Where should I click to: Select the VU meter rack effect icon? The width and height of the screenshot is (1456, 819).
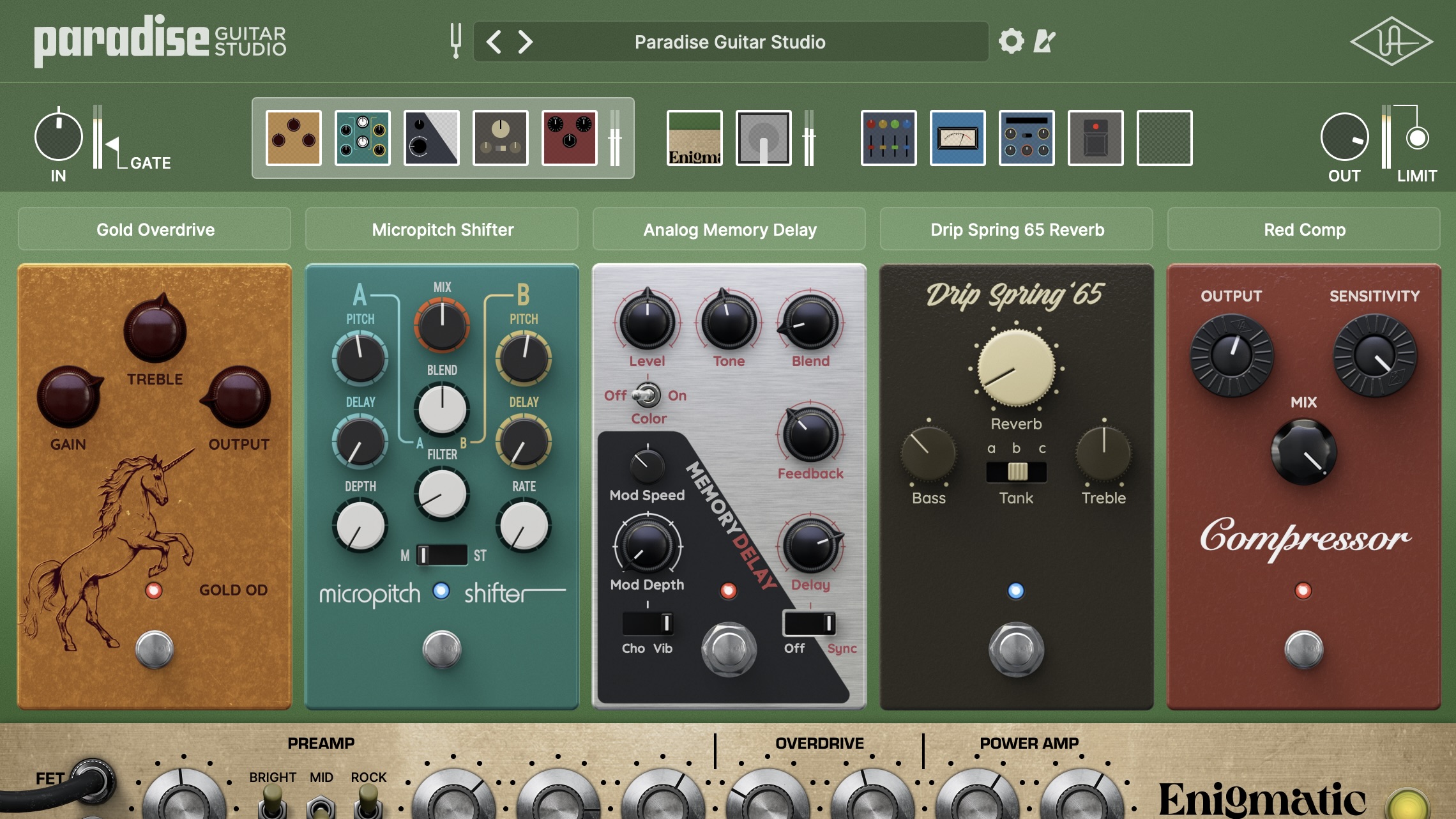[957, 138]
